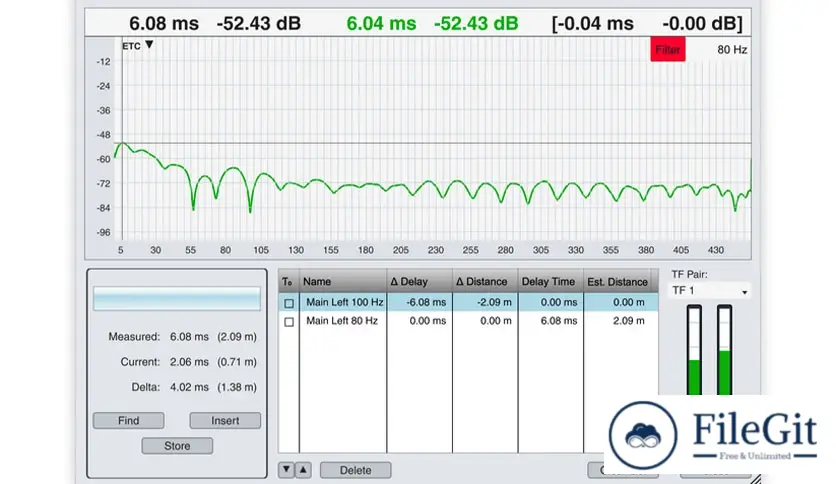
Task: Toggle the red Filter button
Action: [x=668, y=50]
